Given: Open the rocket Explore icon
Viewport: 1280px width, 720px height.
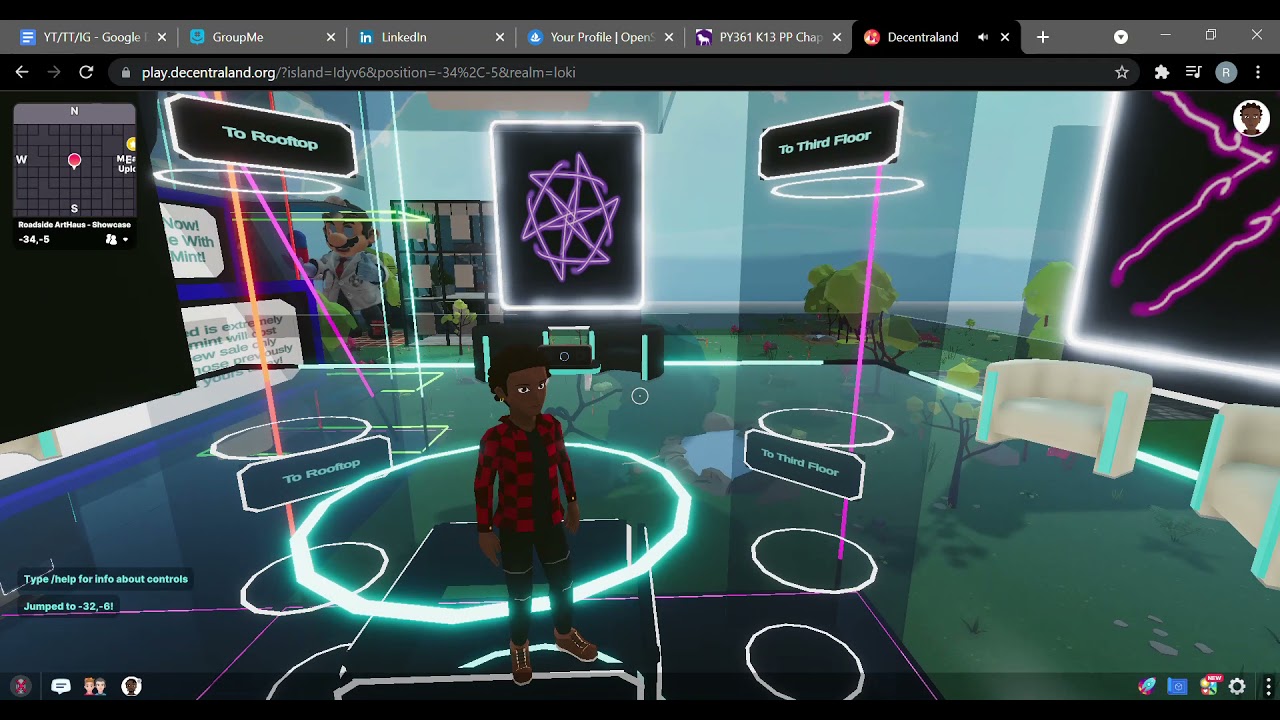Looking at the screenshot, I should coord(1147,686).
